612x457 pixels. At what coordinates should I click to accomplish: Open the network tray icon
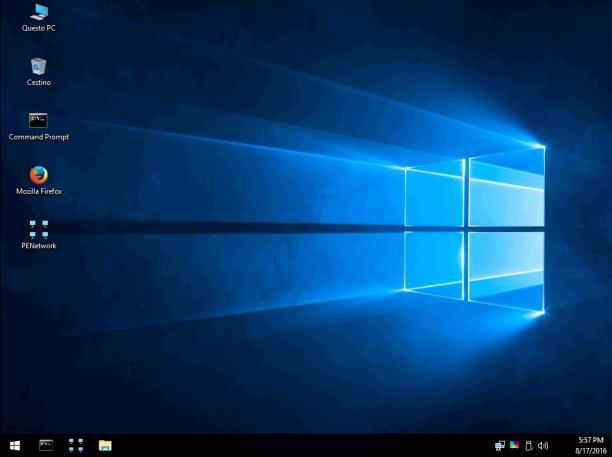pos(500,445)
